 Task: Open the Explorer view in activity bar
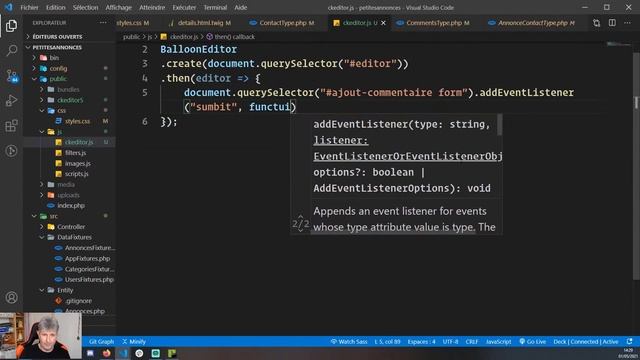(x=11, y=26)
